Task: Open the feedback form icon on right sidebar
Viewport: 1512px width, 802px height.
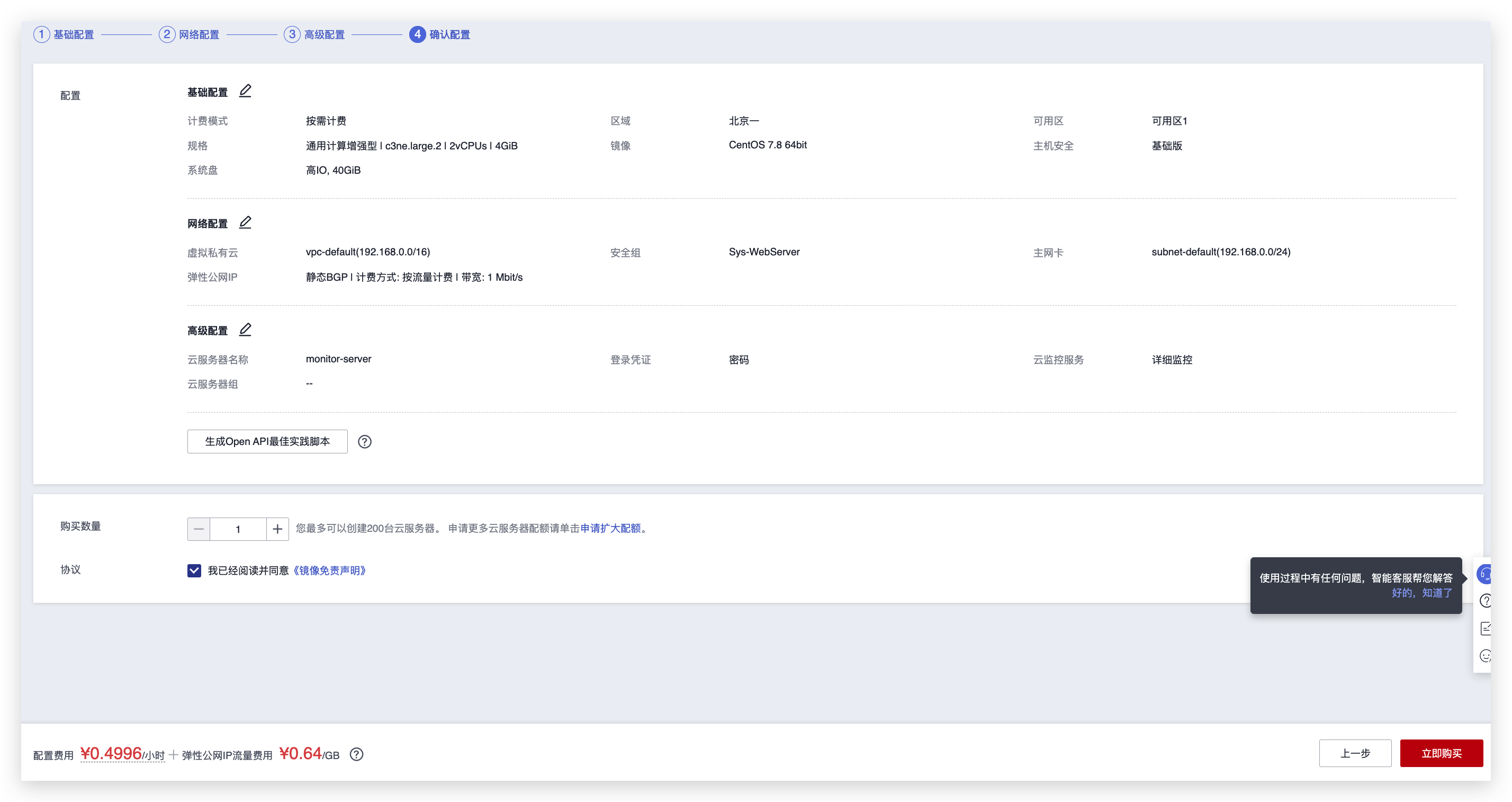Action: 1486,628
